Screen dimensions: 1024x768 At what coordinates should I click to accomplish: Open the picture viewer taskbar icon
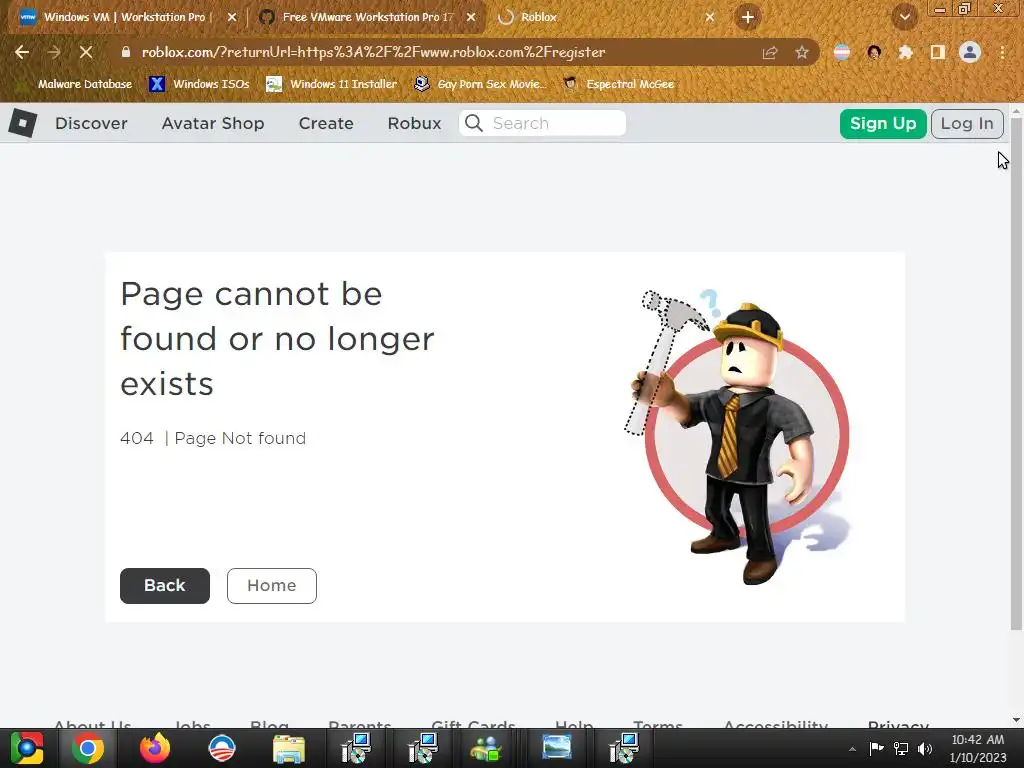pyautogui.click(x=556, y=748)
